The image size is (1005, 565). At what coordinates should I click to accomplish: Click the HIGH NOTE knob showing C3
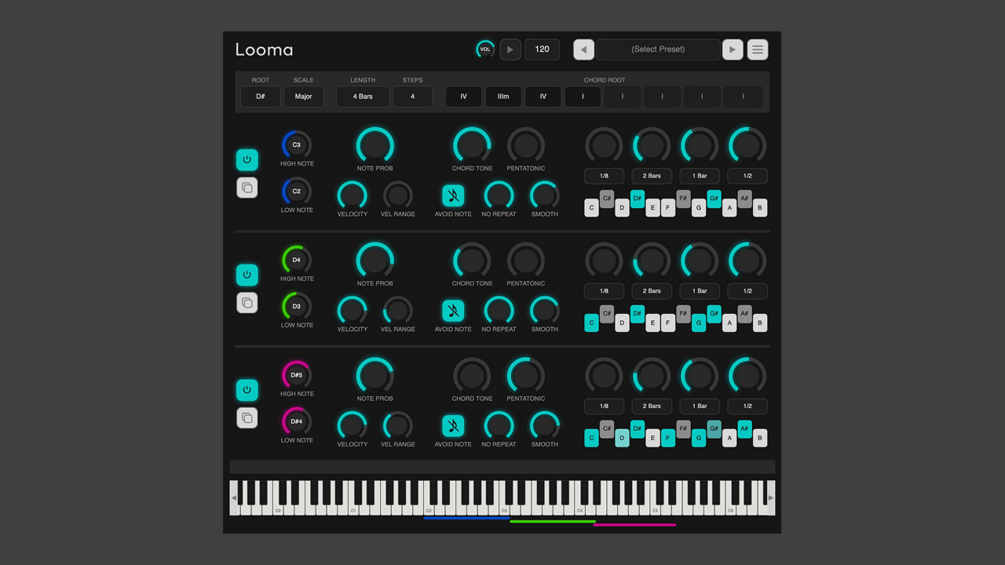coord(297,145)
